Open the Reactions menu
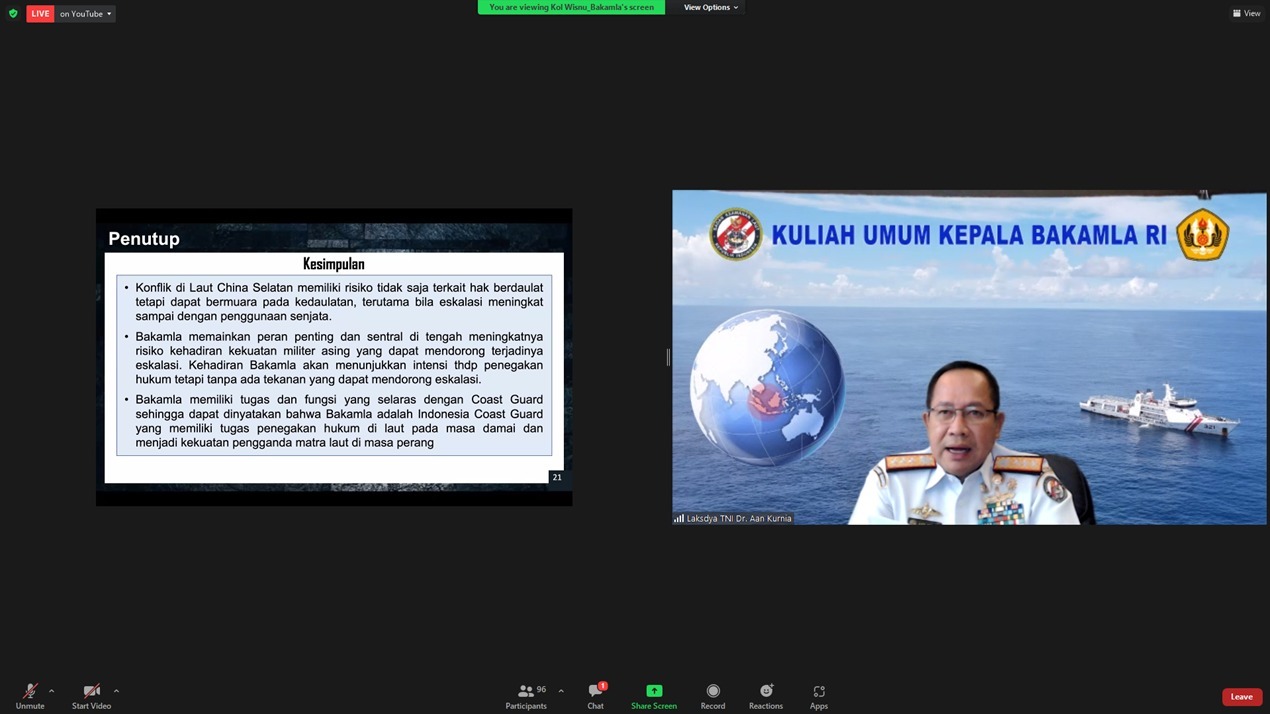The height and width of the screenshot is (714, 1270). (766, 696)
